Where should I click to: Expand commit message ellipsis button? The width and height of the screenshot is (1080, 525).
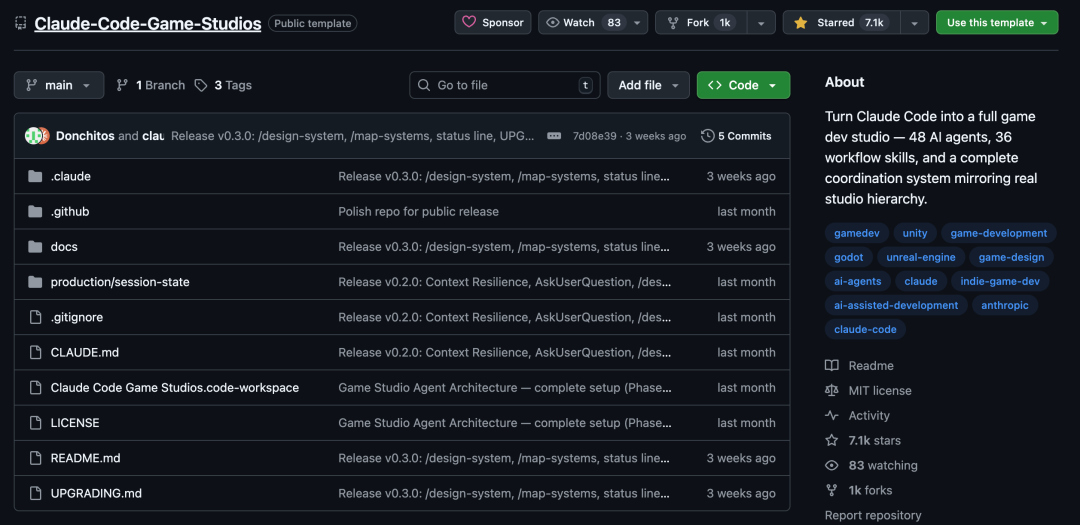pos(554,136)
